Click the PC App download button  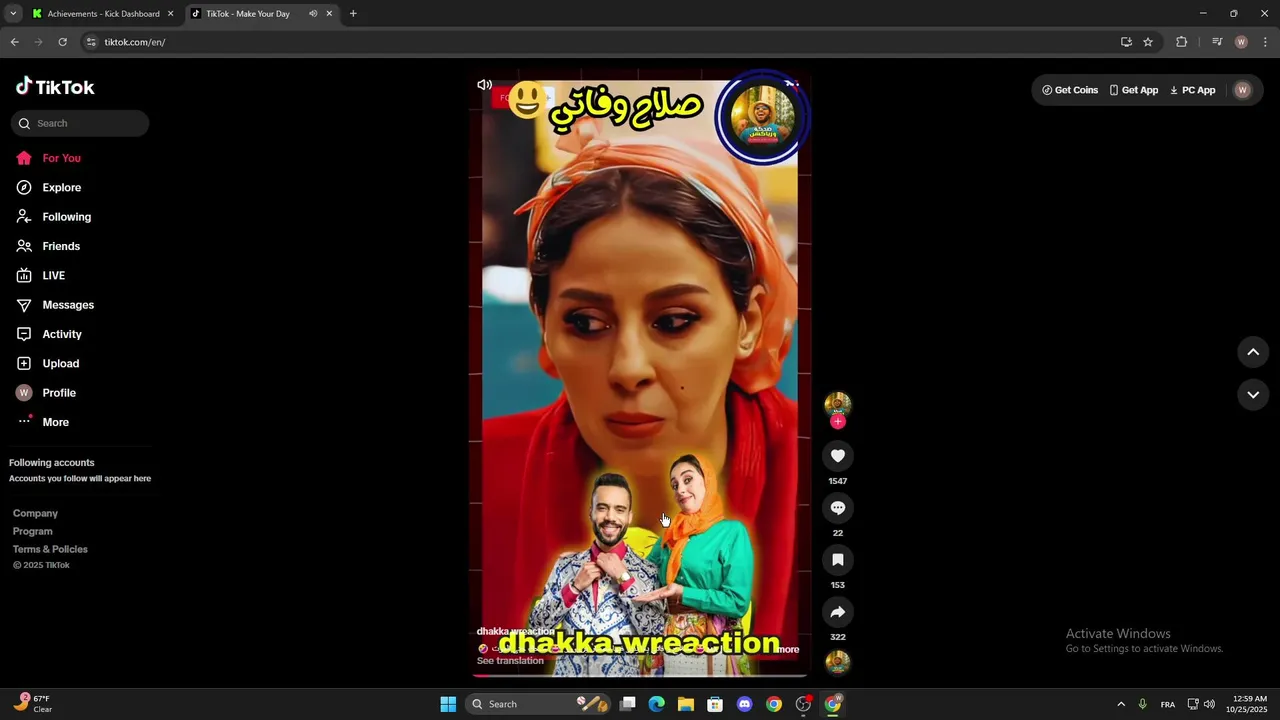pos(1193,90)
